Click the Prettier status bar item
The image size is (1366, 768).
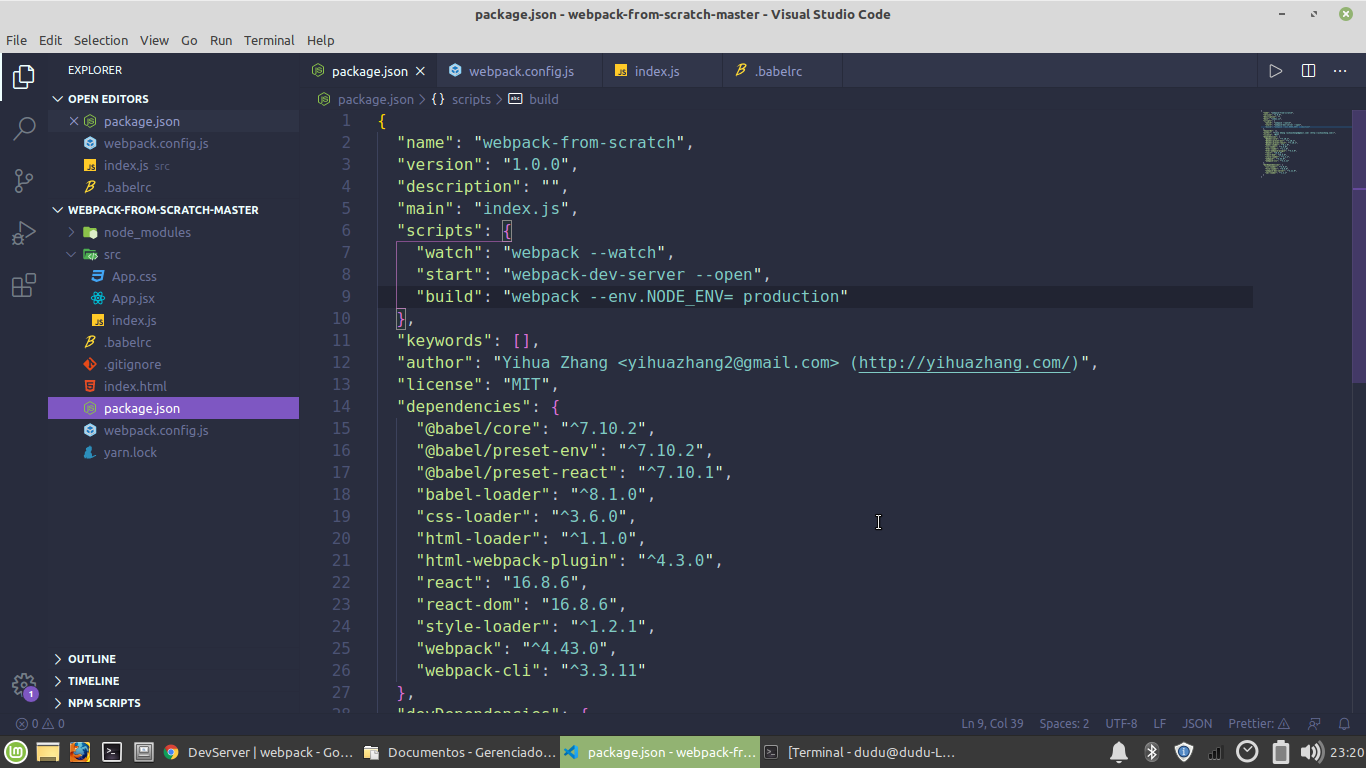click(1259, 723)
